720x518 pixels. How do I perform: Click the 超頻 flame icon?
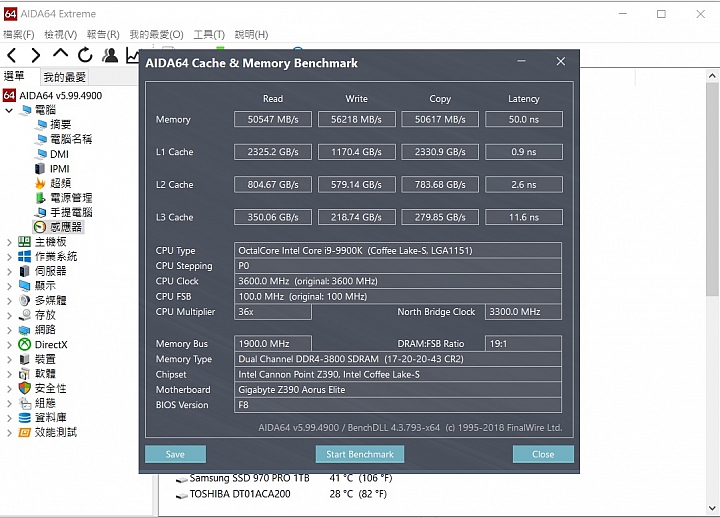tap(40, 183)
